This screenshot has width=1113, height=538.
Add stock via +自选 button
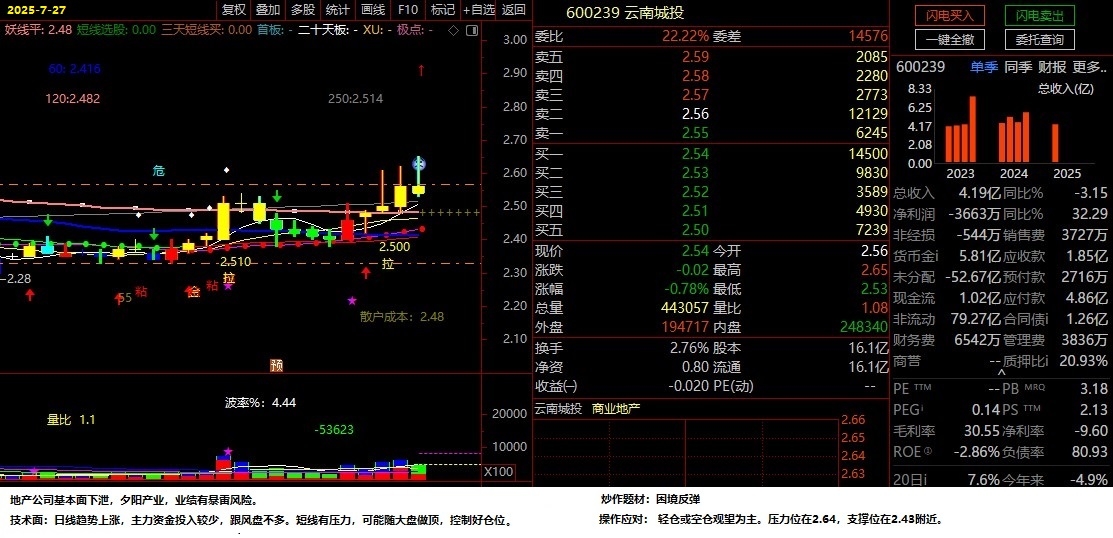pos(478,9)
